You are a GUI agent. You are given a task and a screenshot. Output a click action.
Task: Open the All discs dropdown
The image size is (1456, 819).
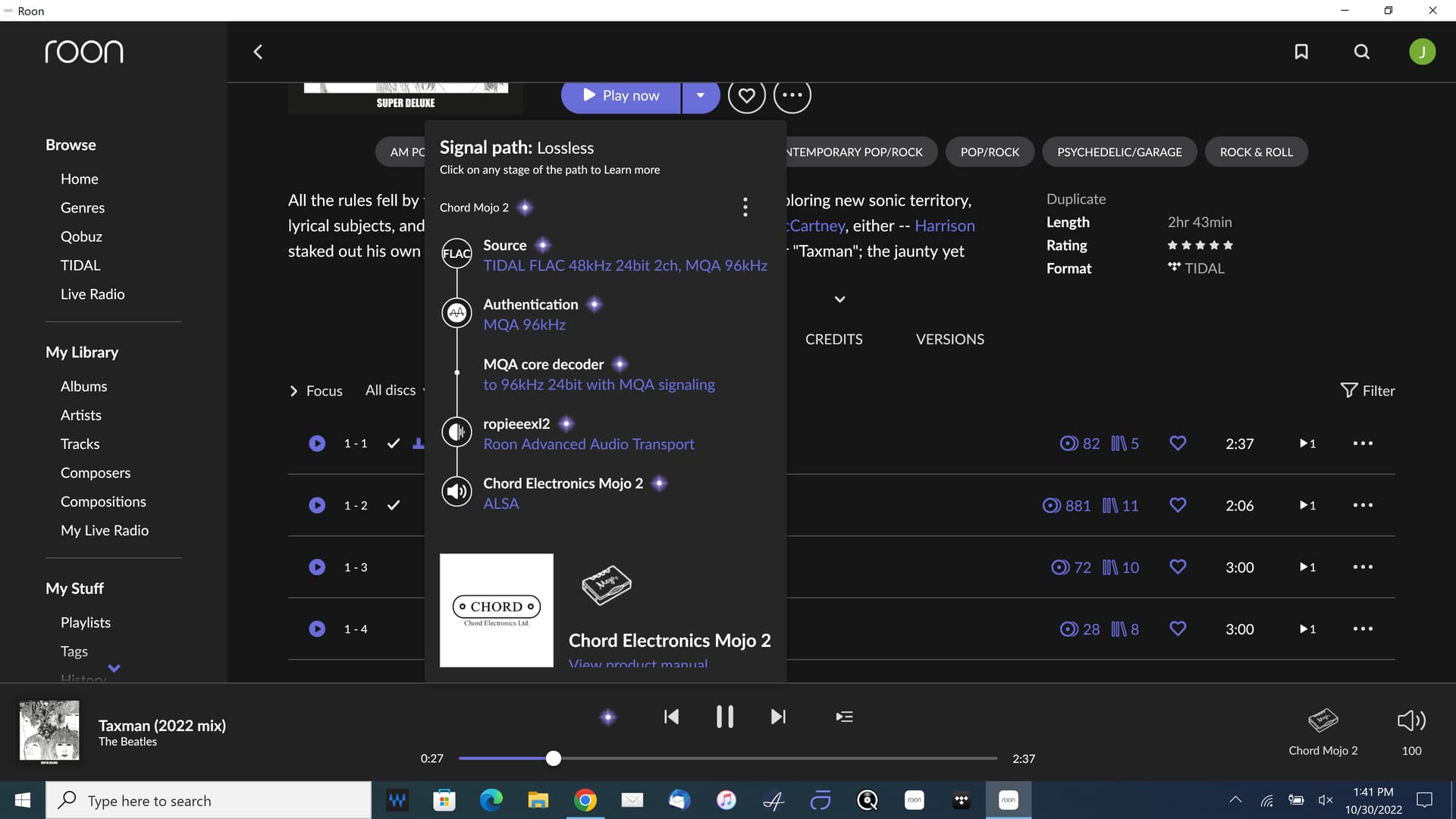coord(394,391)
